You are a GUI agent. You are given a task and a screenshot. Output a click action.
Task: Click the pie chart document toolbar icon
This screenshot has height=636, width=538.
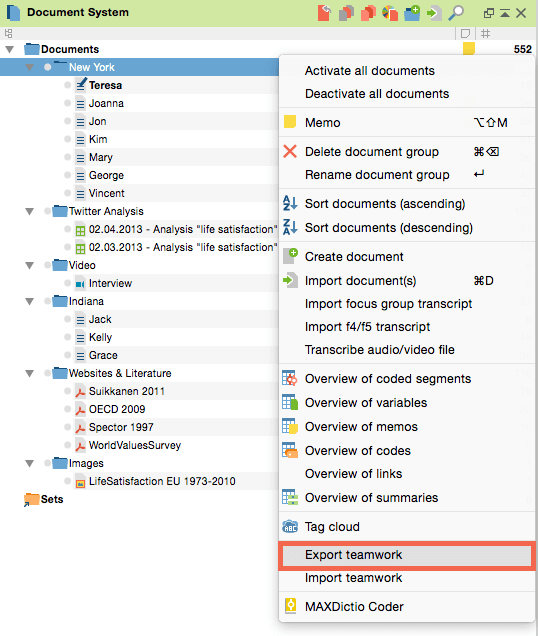point(390,13)
